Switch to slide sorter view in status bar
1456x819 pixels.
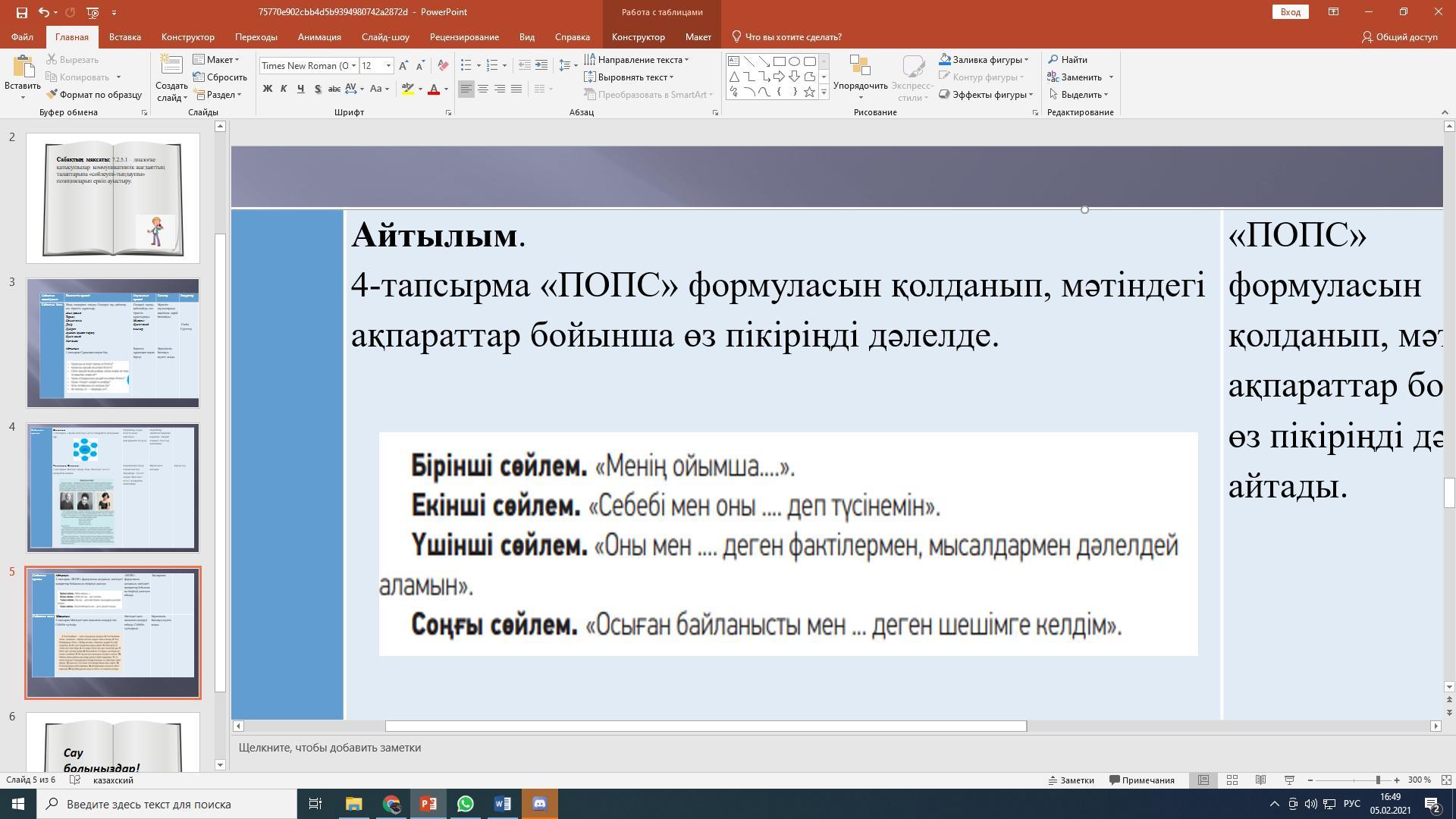[1232, 780]
